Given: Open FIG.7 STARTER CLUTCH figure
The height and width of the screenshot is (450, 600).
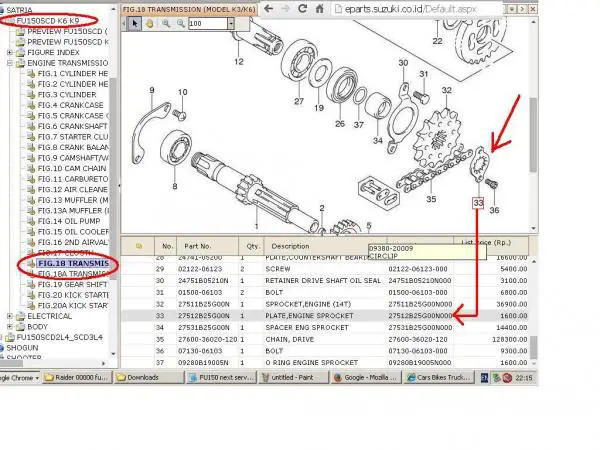Looking at the screenshot, I should [x=73, y=137].
